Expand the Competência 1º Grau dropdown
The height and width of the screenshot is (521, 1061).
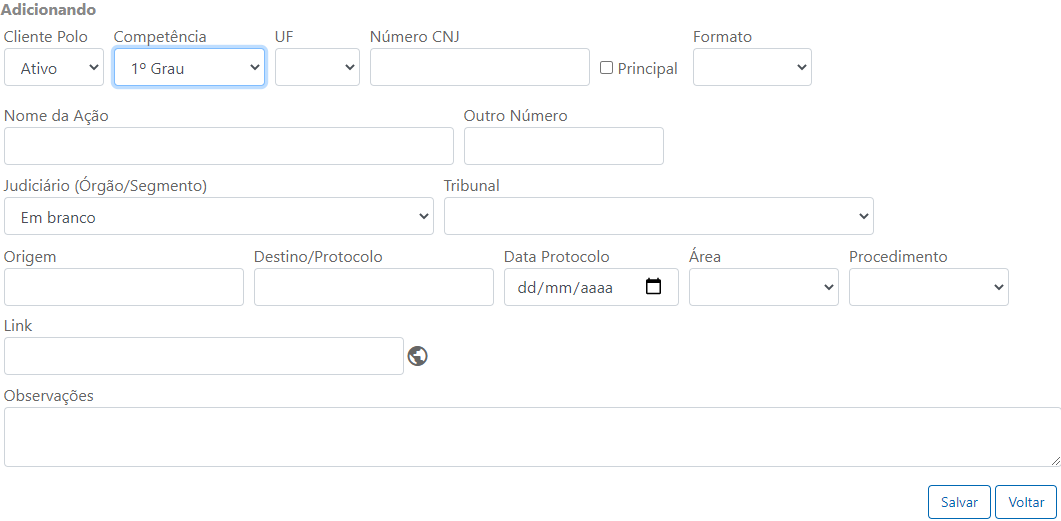(189, 67)
